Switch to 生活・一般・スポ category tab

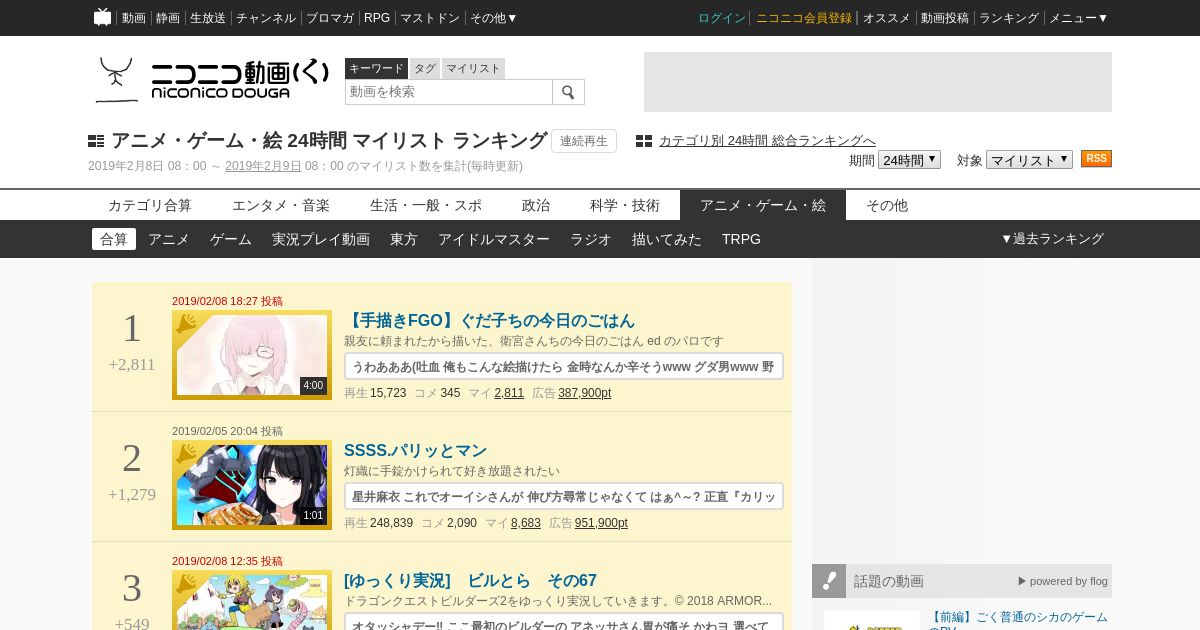pos(426,205)
